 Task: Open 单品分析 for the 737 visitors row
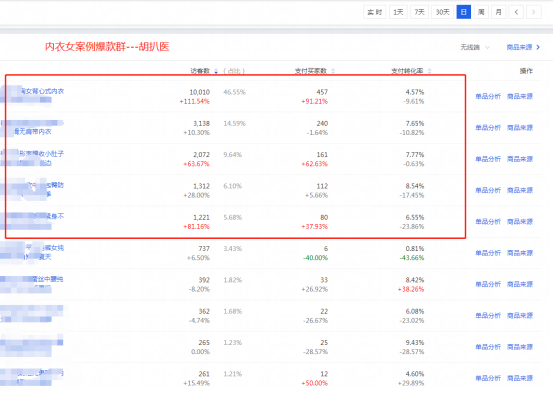click(x=488, y=253)
